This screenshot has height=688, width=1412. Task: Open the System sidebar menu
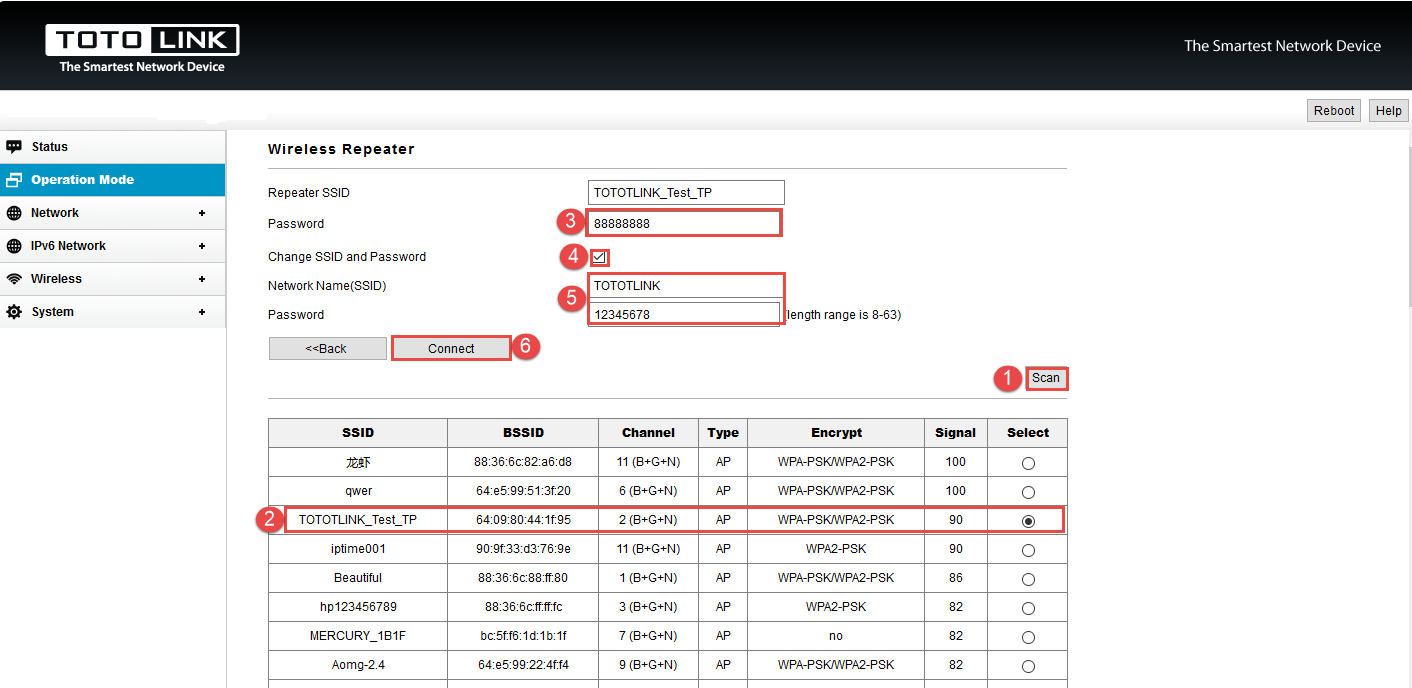pos(112,312)
